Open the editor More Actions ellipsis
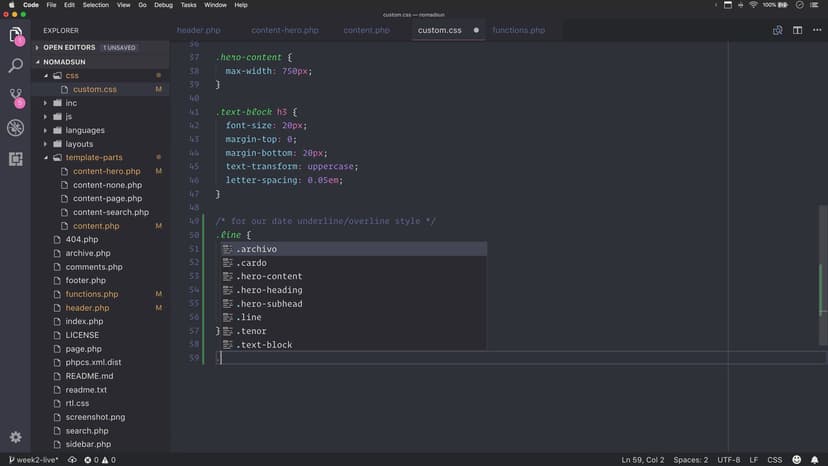This screenshot has height=466, width=828. coord(816,30)
